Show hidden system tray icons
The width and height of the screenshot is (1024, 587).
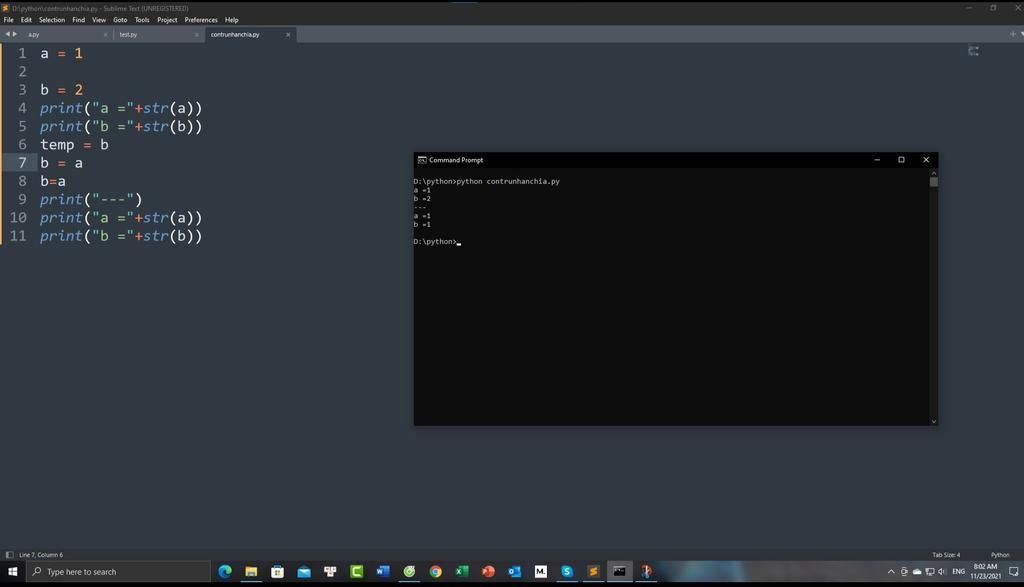tap(891, 571)
